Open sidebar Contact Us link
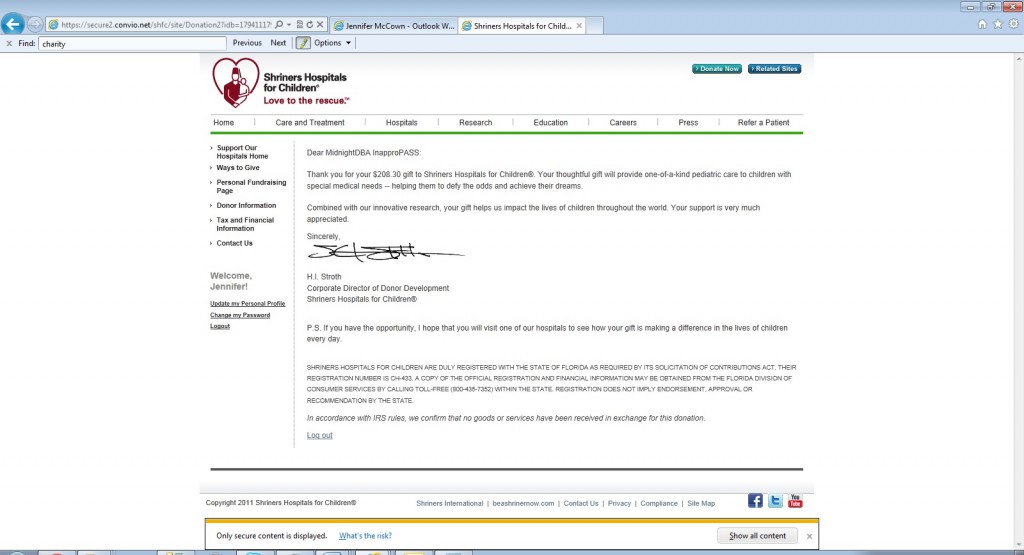This screenshot has height=555, width=1024. click(x=234, y=244)
